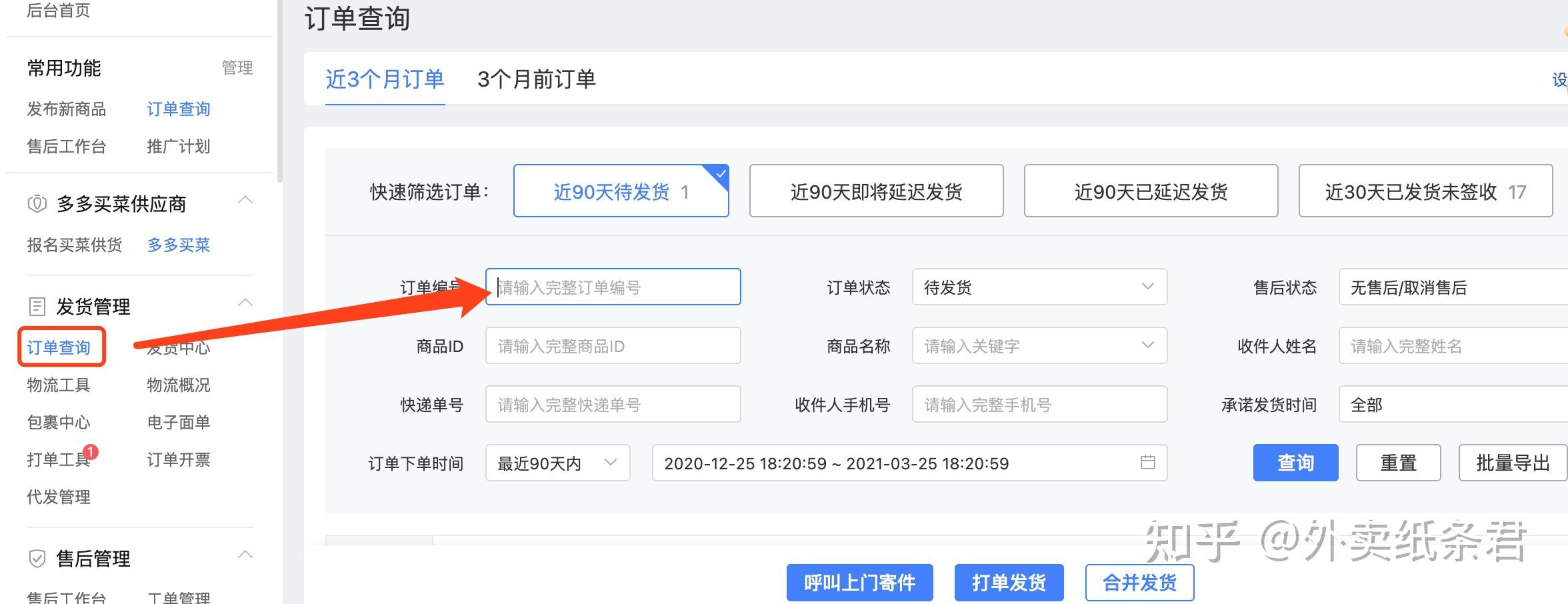Open 包裹中心 in the sidebar

pyautogui.click(x=59, y=422)
